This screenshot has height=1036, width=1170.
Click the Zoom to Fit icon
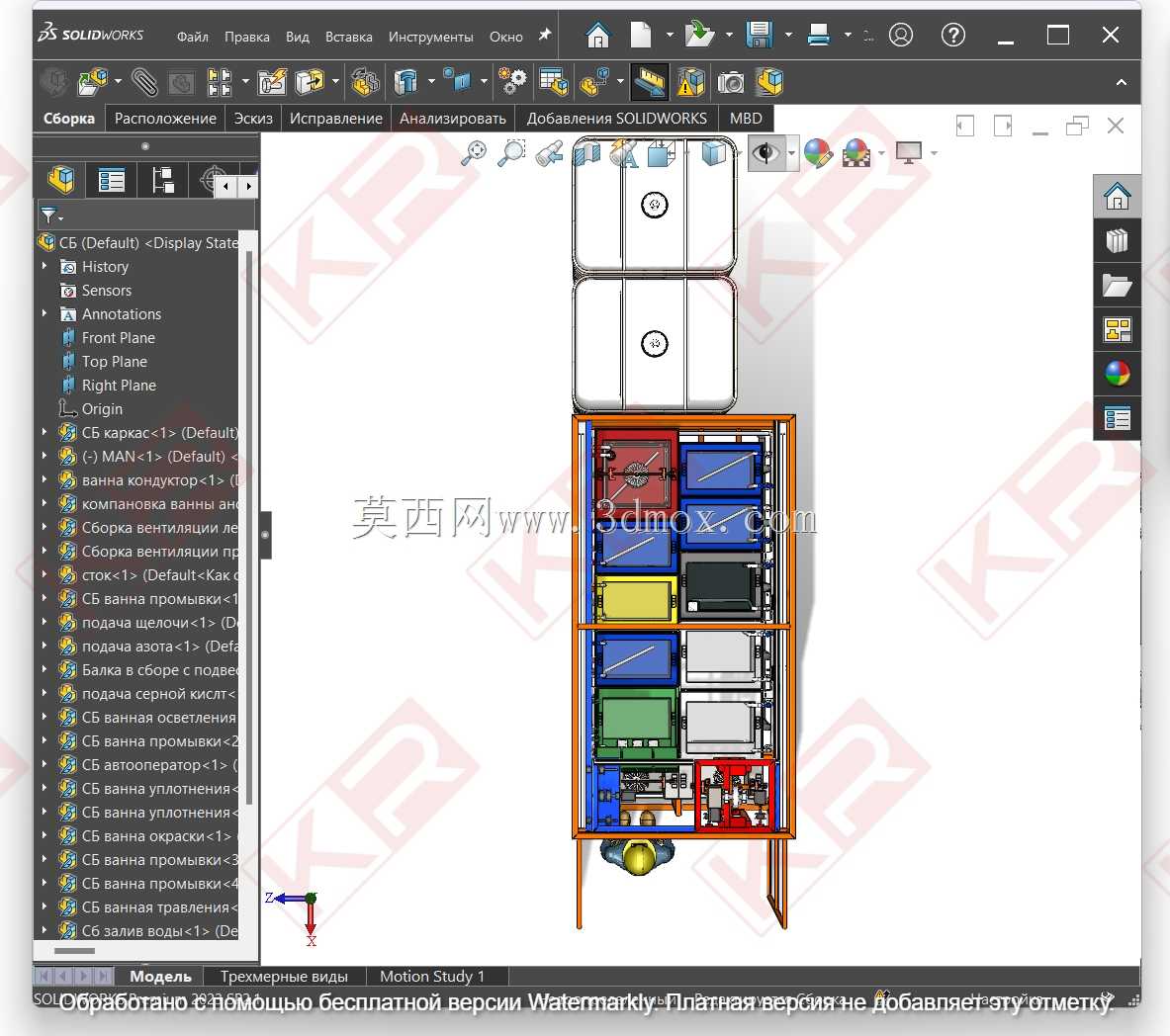click(473, 153)
